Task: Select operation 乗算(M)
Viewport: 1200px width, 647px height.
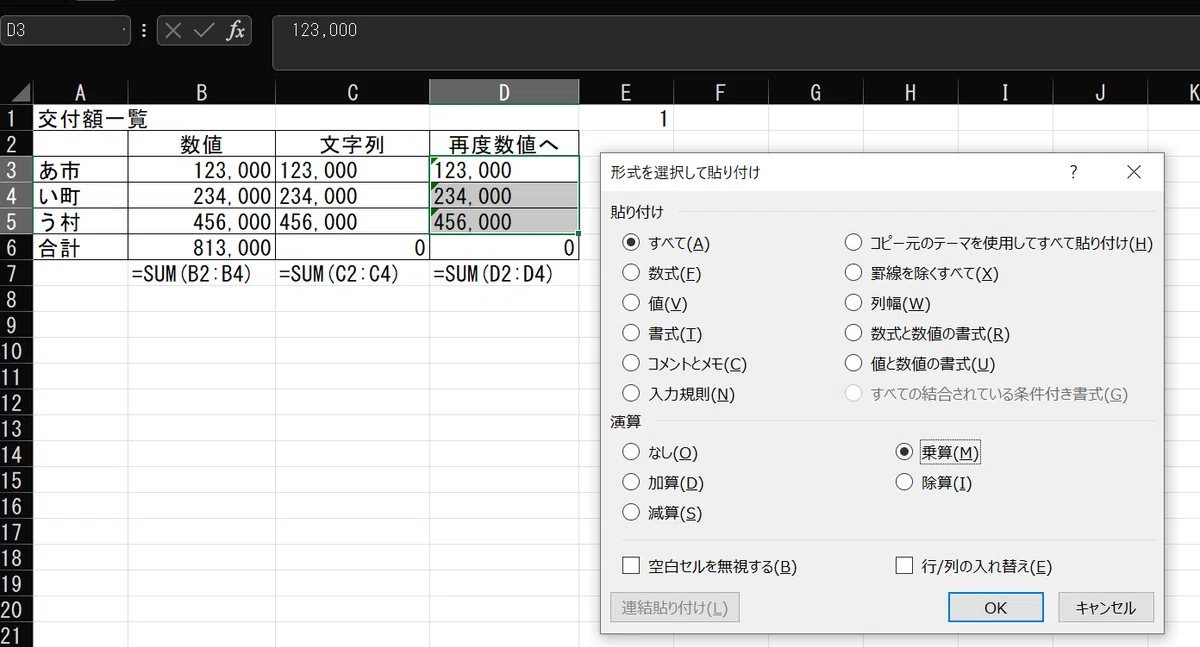Action: [938, 452]
